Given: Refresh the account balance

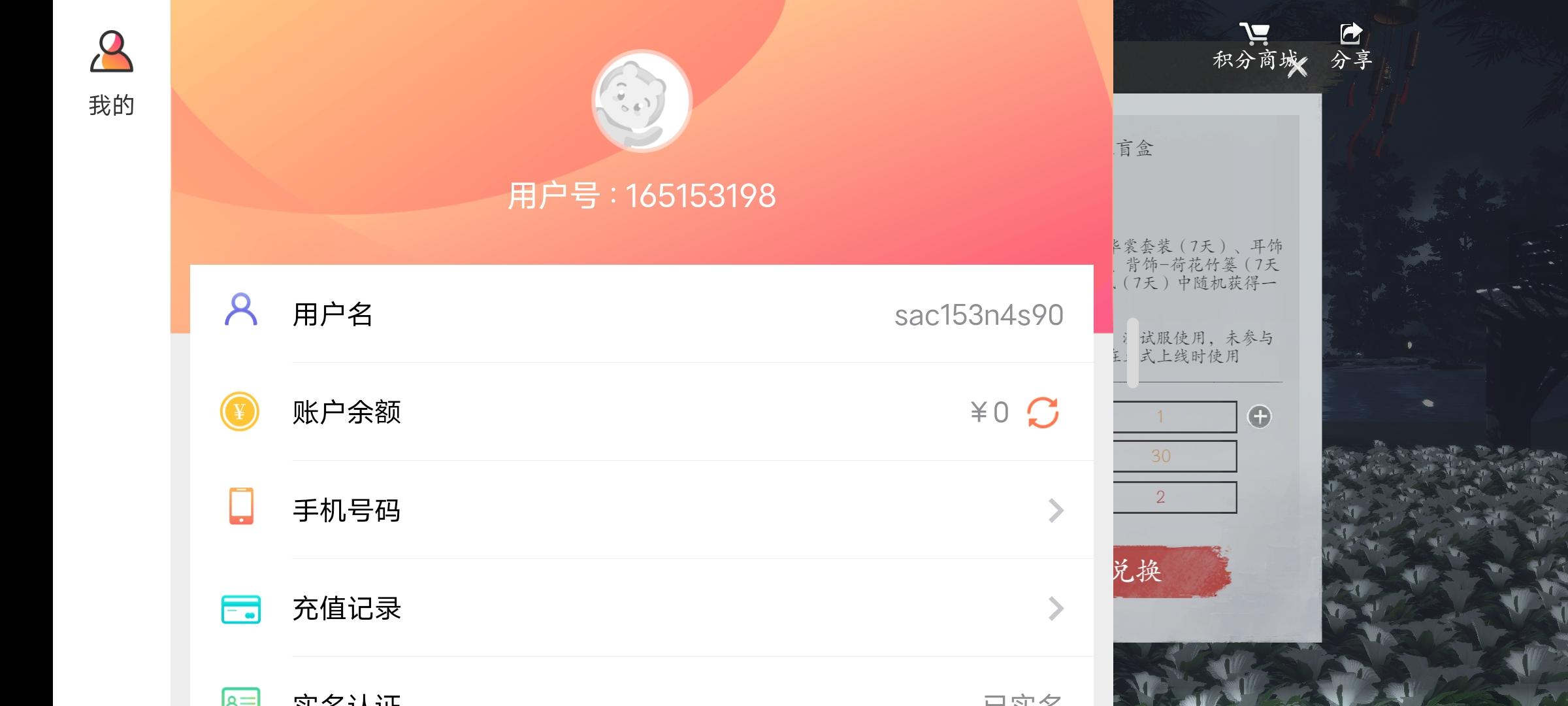Looking at the screenshot, I should point(1043,412).
